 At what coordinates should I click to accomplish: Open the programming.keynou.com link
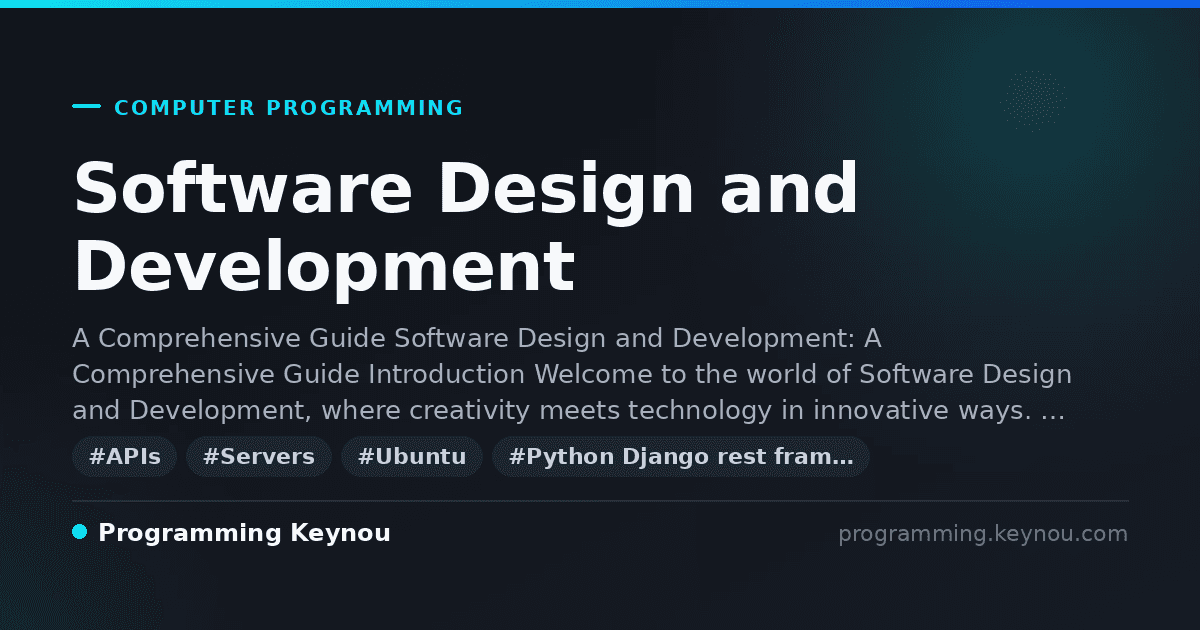coord(983,534)
